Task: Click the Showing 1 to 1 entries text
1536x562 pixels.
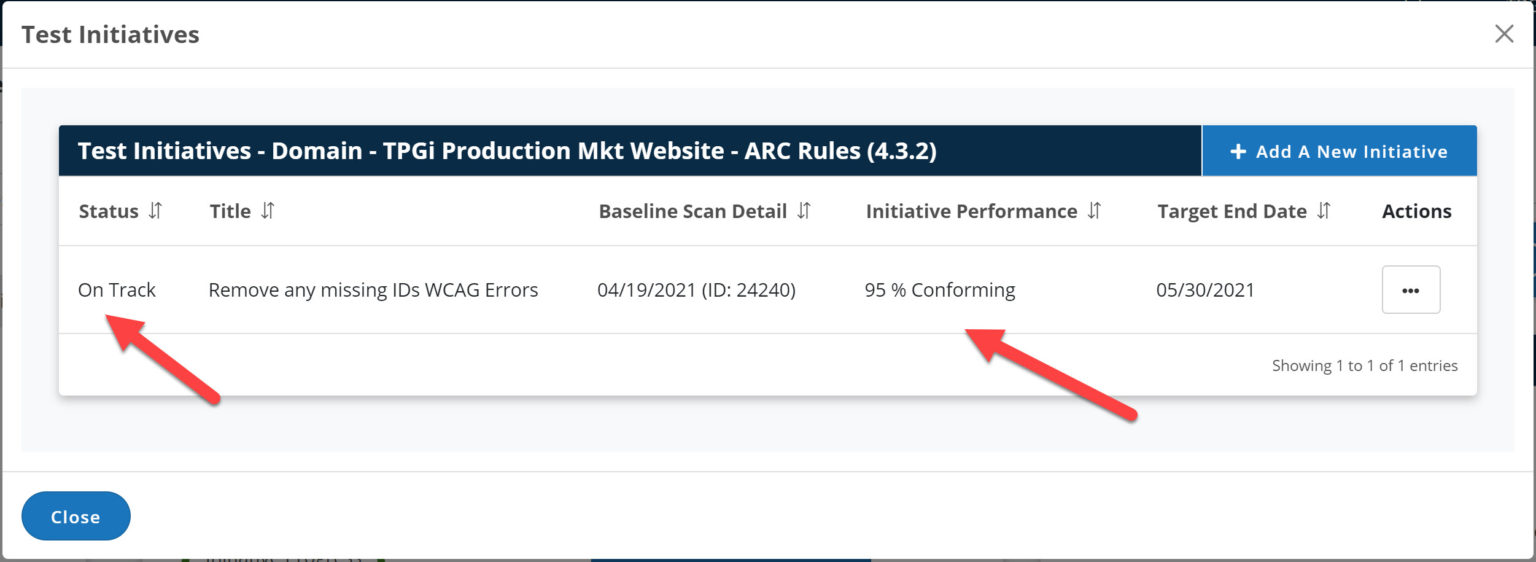Action: click(1364, 366)
